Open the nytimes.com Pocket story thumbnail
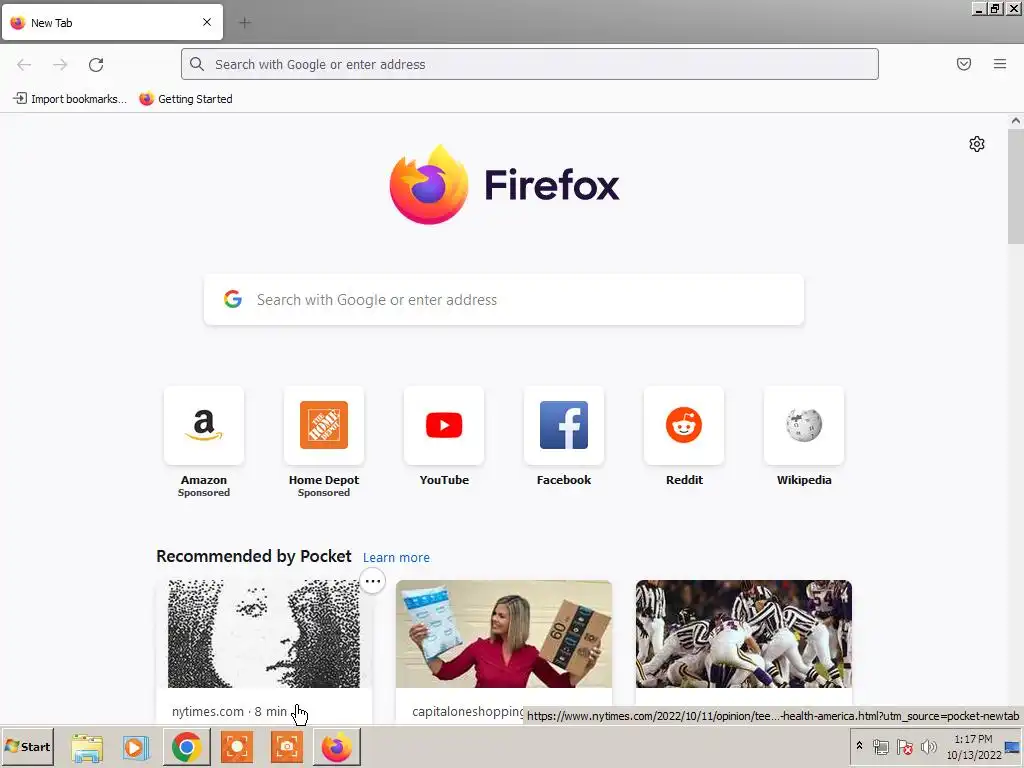Image resolution: width=1024 pixels, height=768 pixels. point(264,633)
